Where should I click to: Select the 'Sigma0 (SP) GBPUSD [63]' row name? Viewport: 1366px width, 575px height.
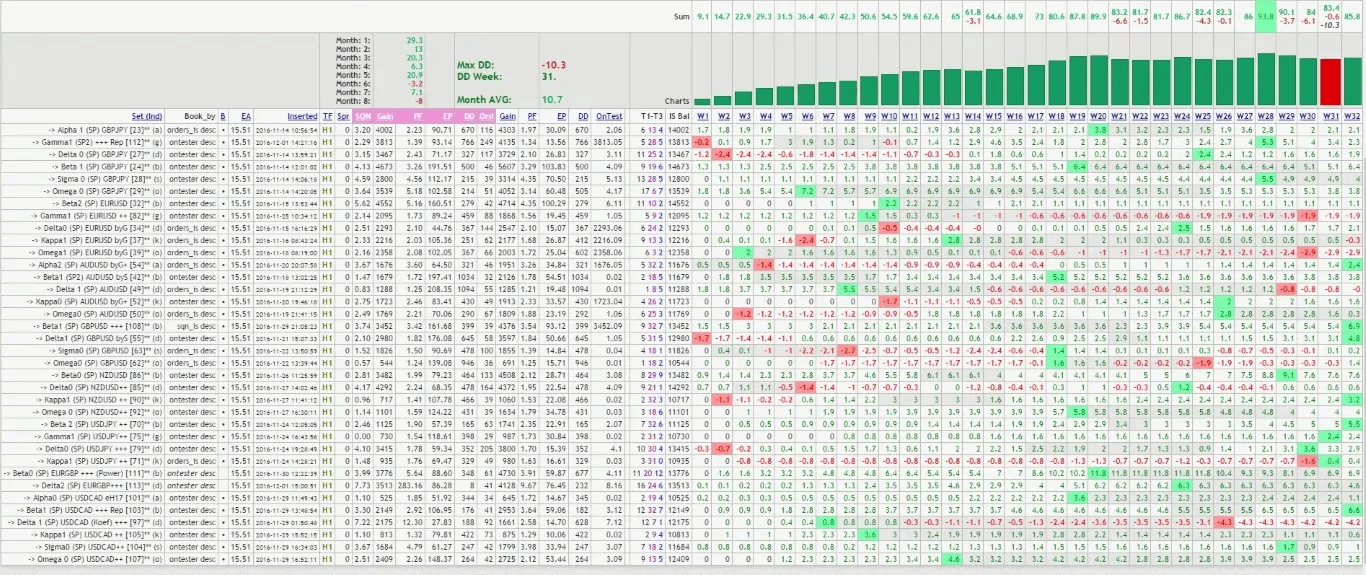tap(107, 350)
